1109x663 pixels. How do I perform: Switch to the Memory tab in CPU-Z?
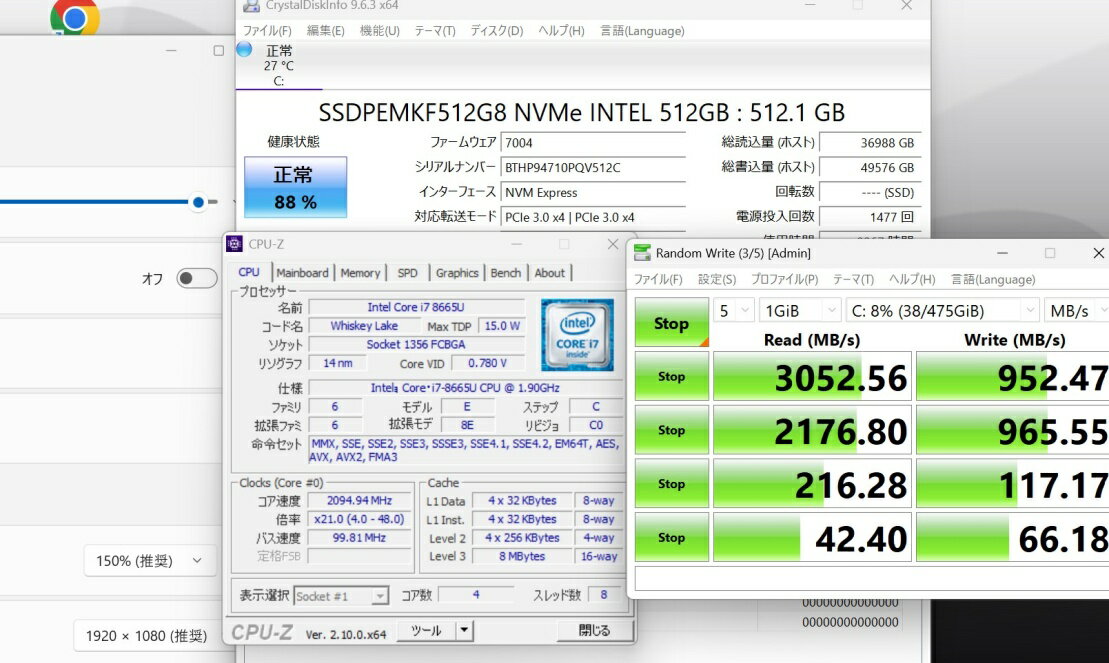pyautogui.click(x=360, y=273)
